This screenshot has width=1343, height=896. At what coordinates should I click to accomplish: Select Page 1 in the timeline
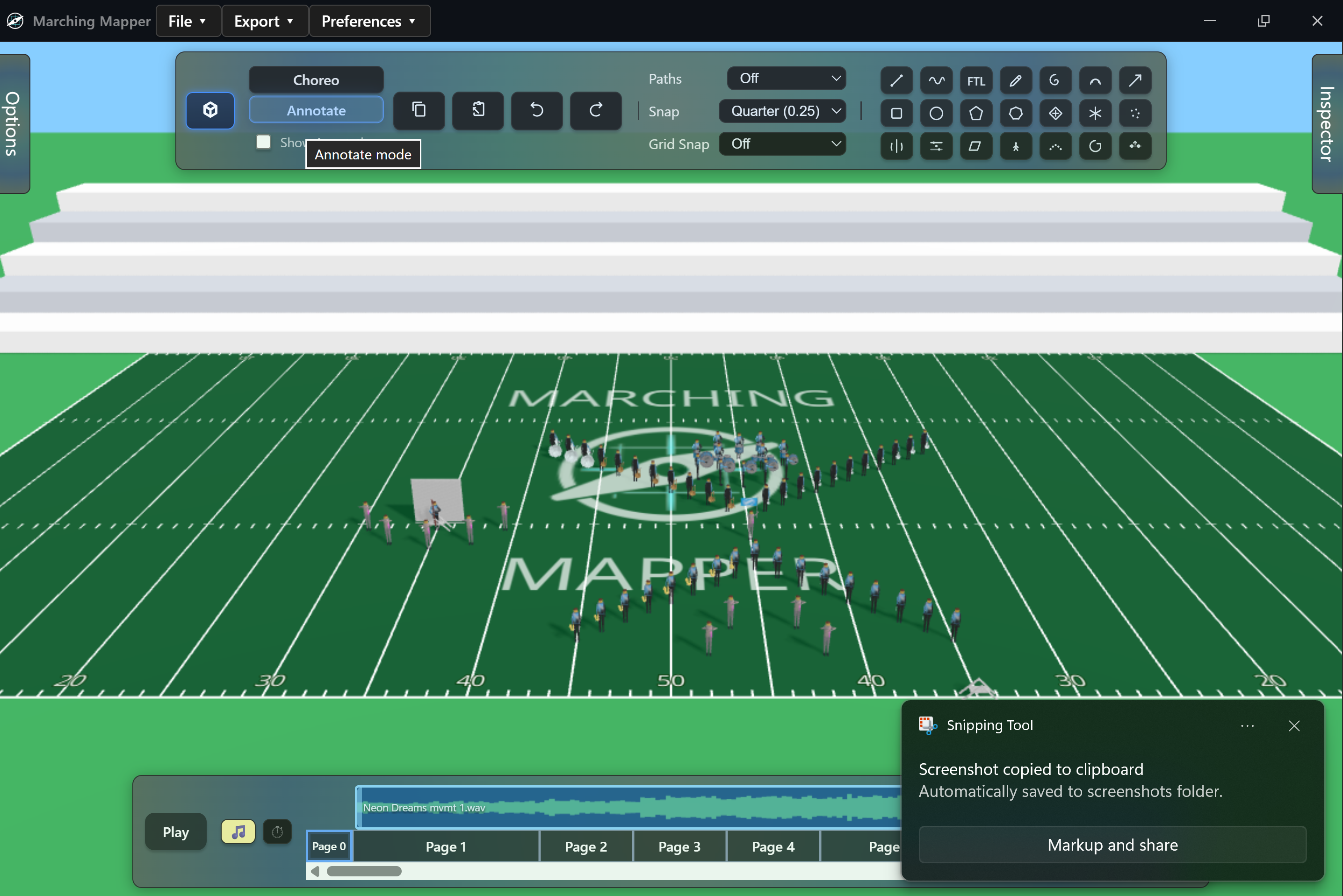click(446, 847)
